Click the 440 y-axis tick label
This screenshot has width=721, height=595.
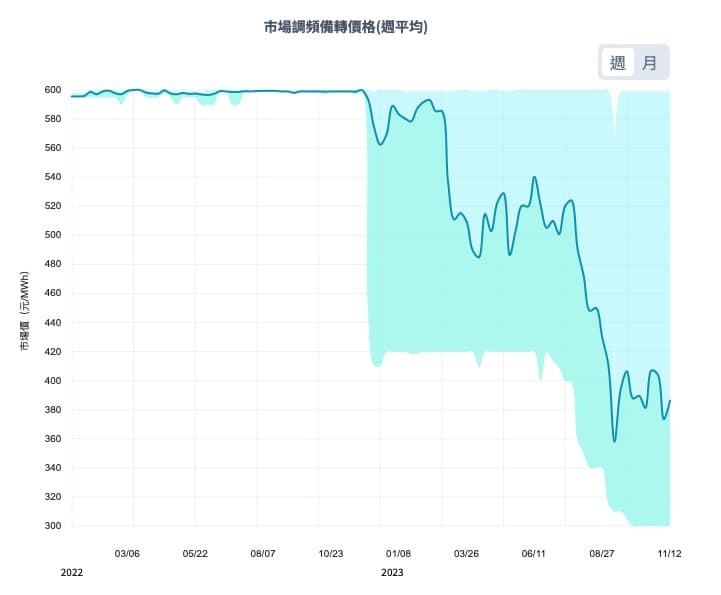[x=52, y=323]
